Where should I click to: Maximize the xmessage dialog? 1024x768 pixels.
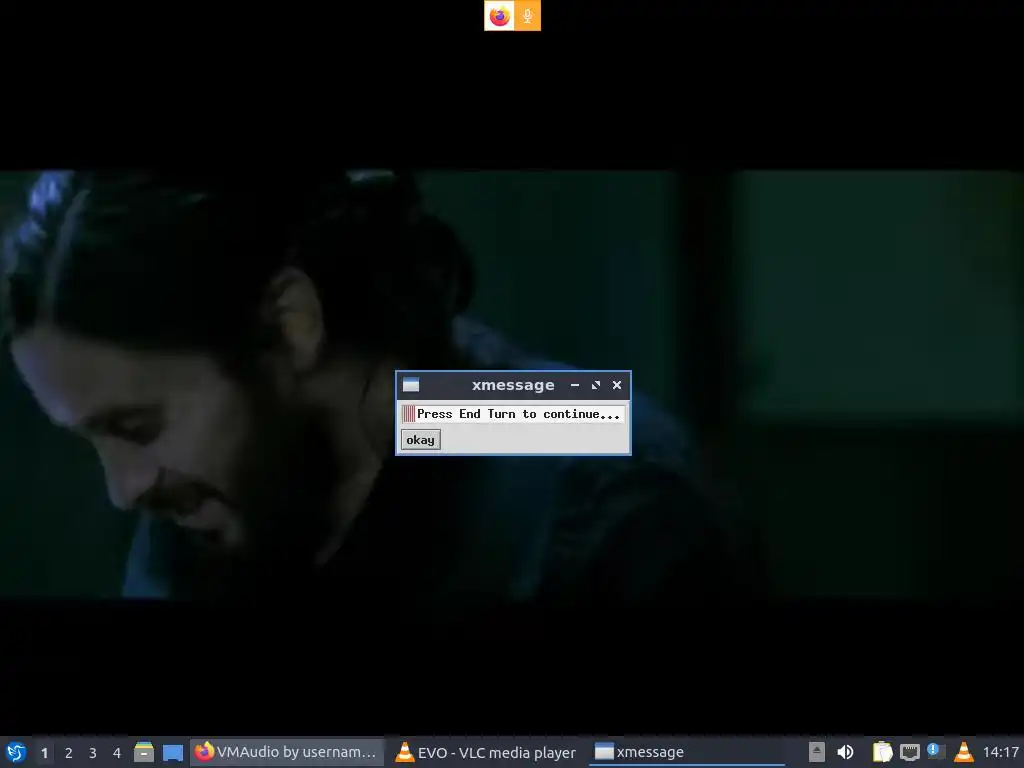(596, 385)
